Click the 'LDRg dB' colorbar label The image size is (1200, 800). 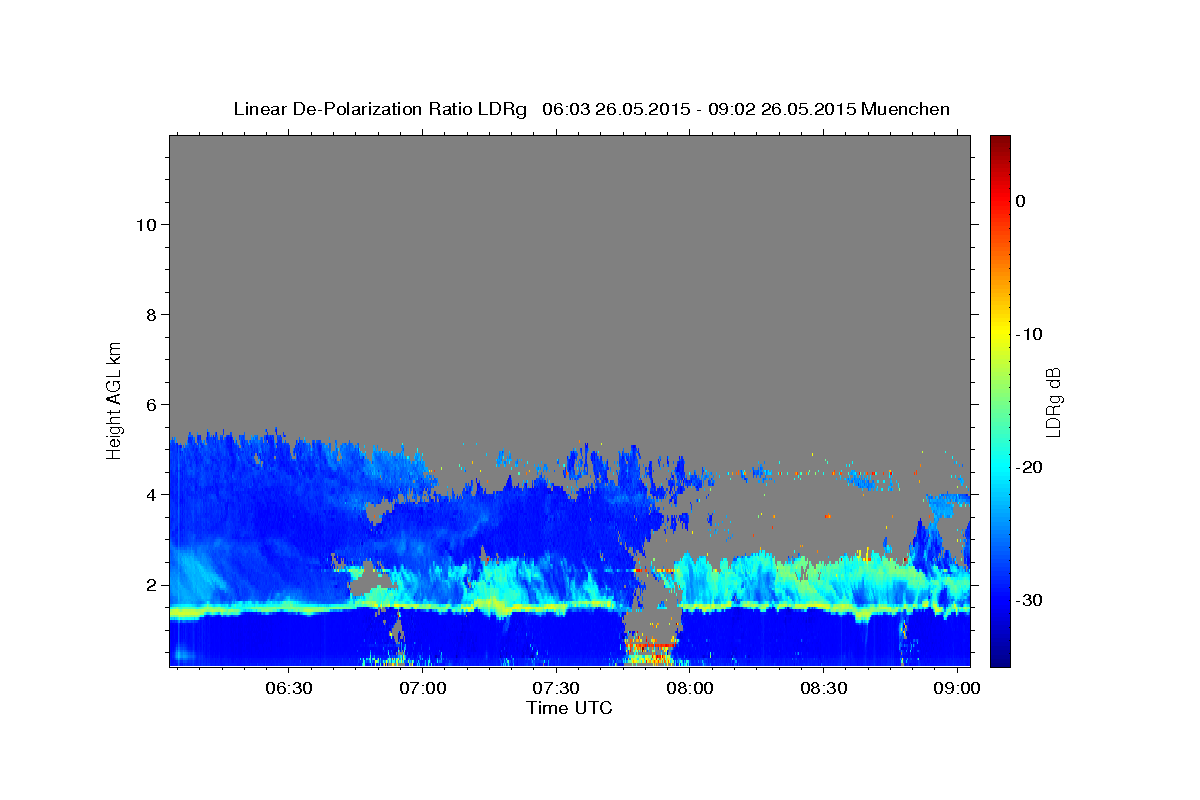(1053, 401)
